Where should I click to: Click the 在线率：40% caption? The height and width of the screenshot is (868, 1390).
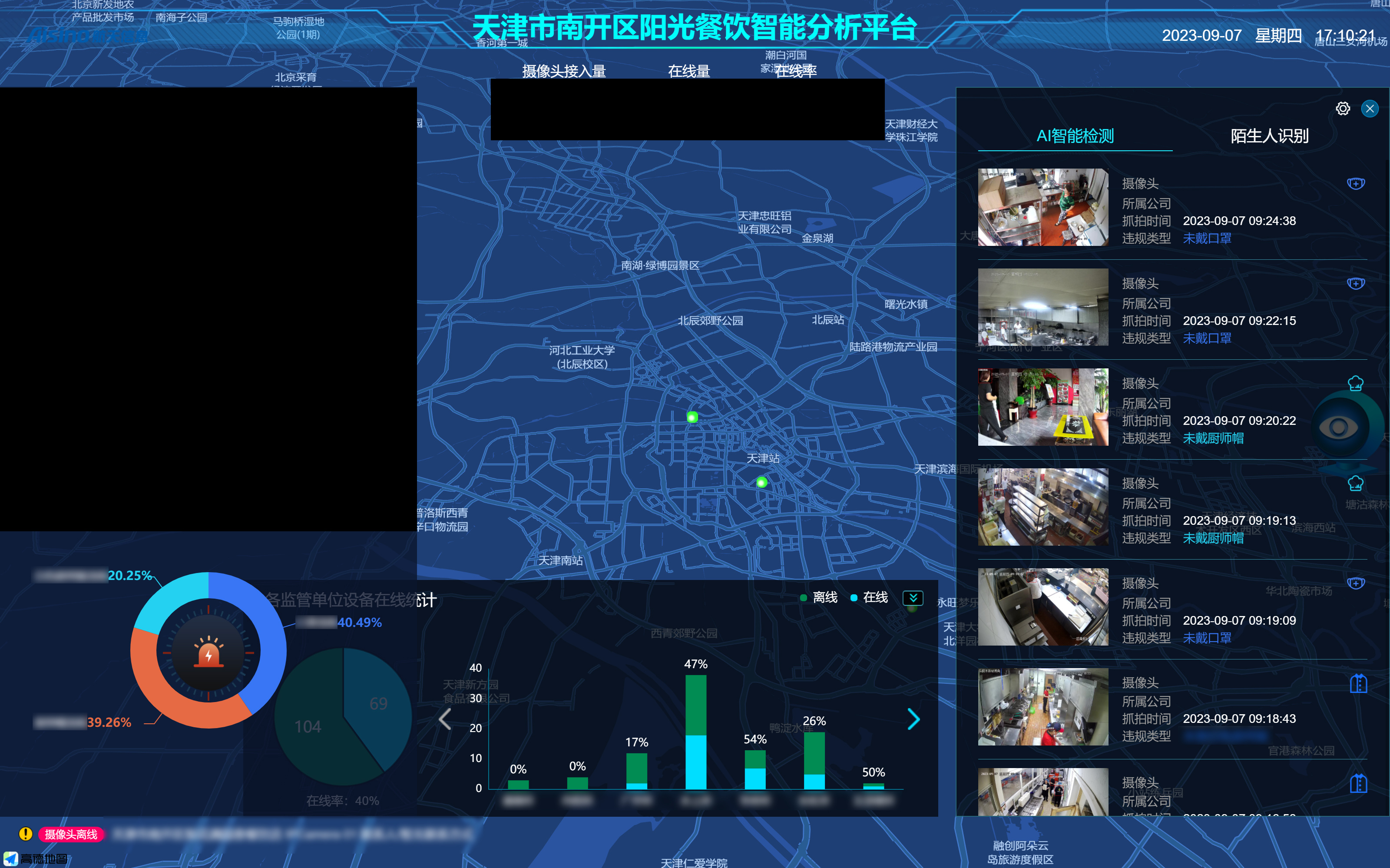click(343, 801)
